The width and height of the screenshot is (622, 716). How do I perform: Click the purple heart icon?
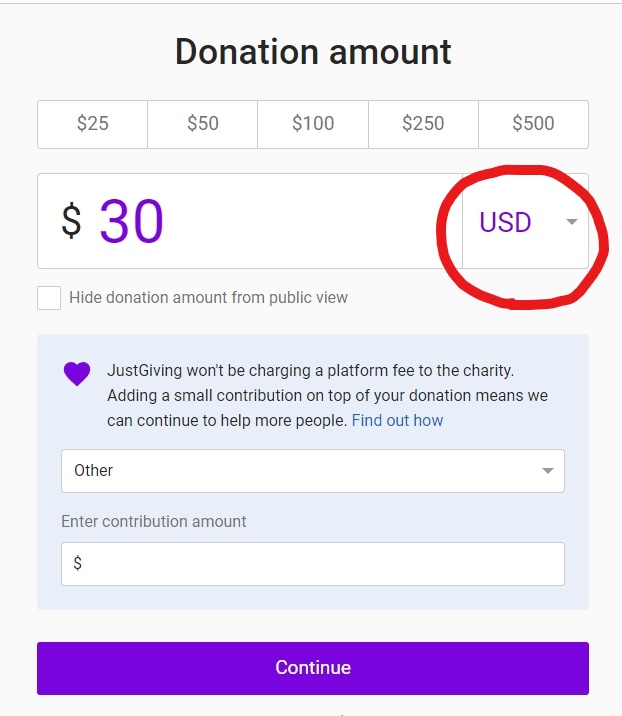click(77, 374)
